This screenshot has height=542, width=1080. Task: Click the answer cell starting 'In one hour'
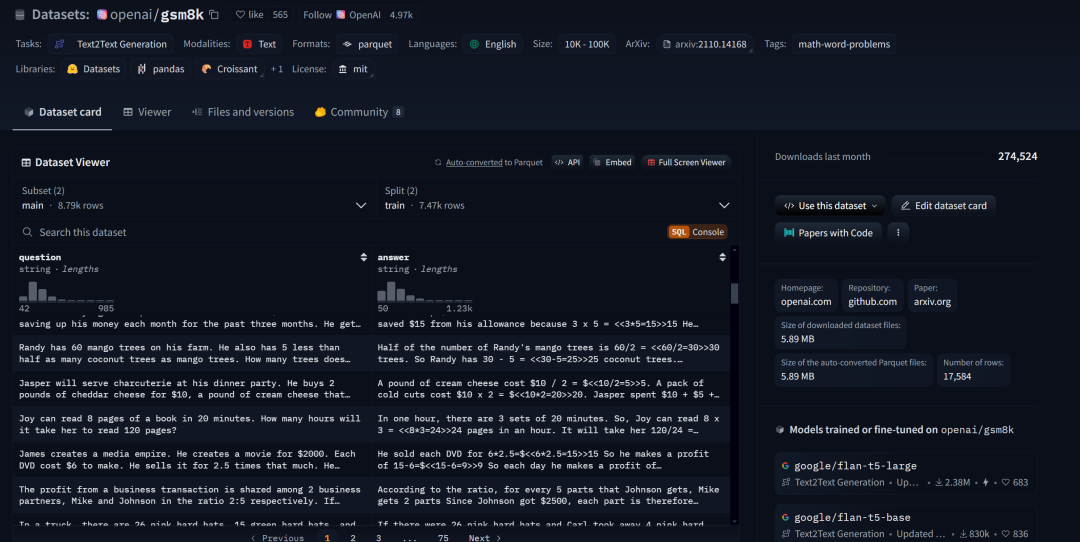pyautogui.click(x=550, y=424)
